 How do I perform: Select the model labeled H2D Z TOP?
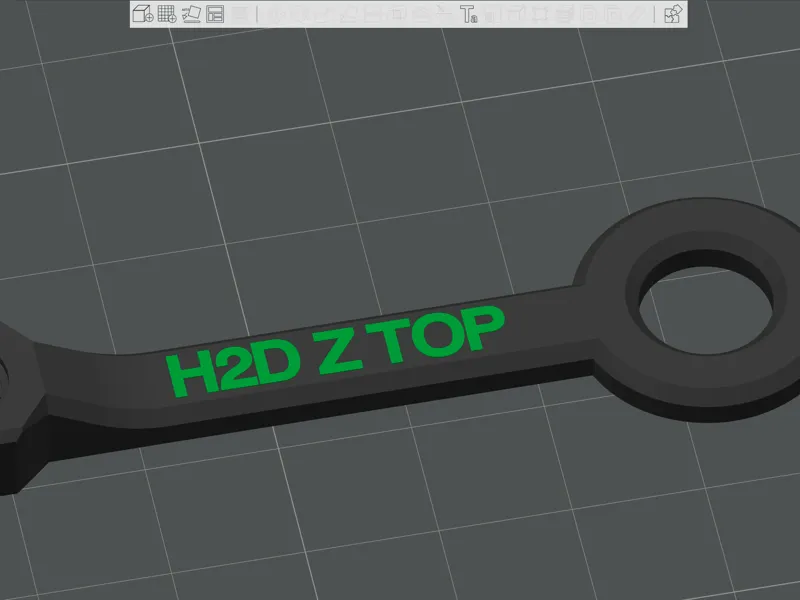[x=400, y=347]
